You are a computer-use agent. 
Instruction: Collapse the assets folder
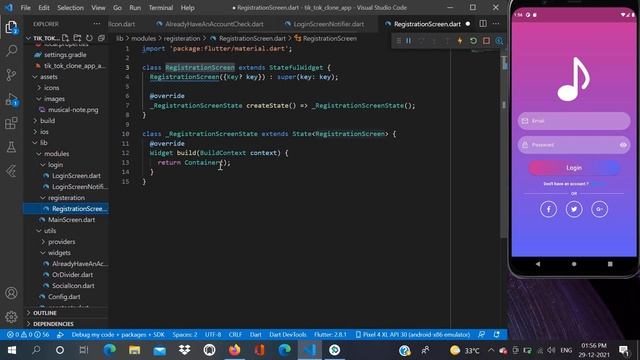[x=48, y=77]
